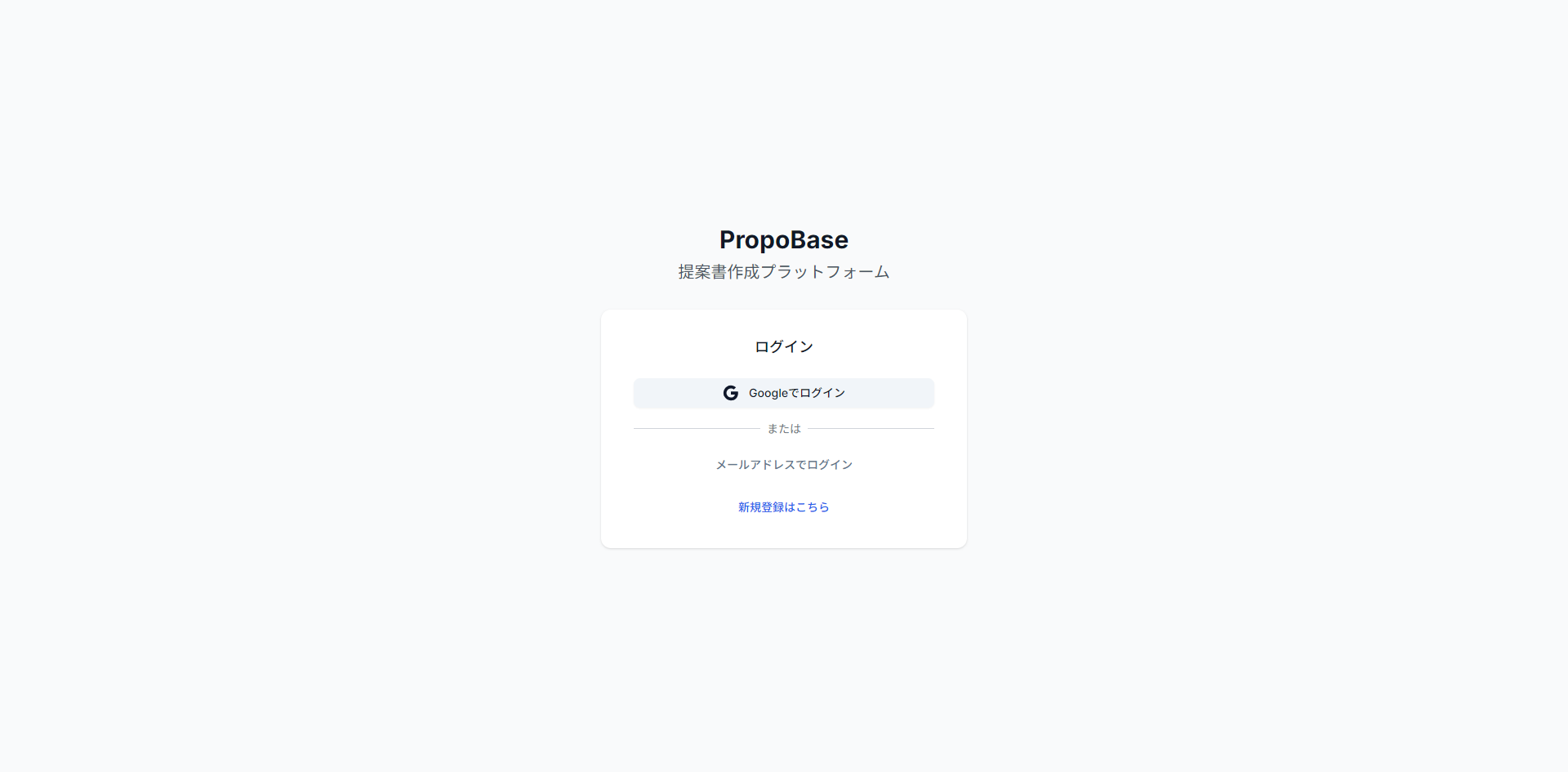Sign in with the Googleでログイン button
Image resolution: width=1568 pixels, height=772 pixels.
pyautogui.click(x=783, y=393)
